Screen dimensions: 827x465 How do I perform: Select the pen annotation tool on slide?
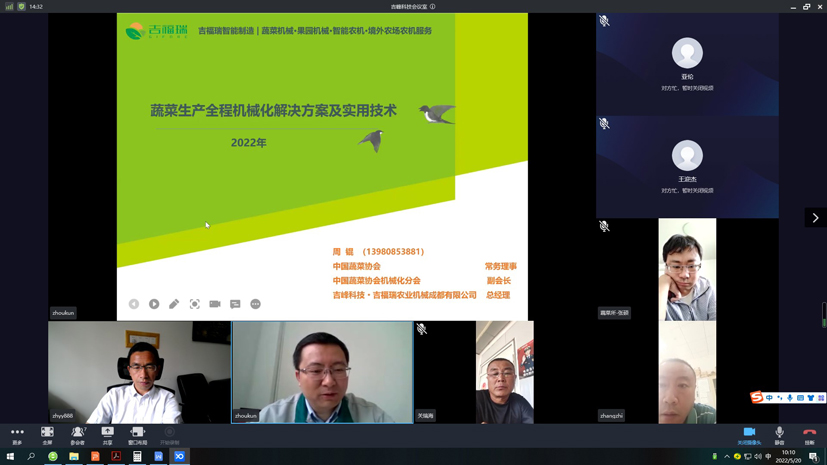(174, 304)
